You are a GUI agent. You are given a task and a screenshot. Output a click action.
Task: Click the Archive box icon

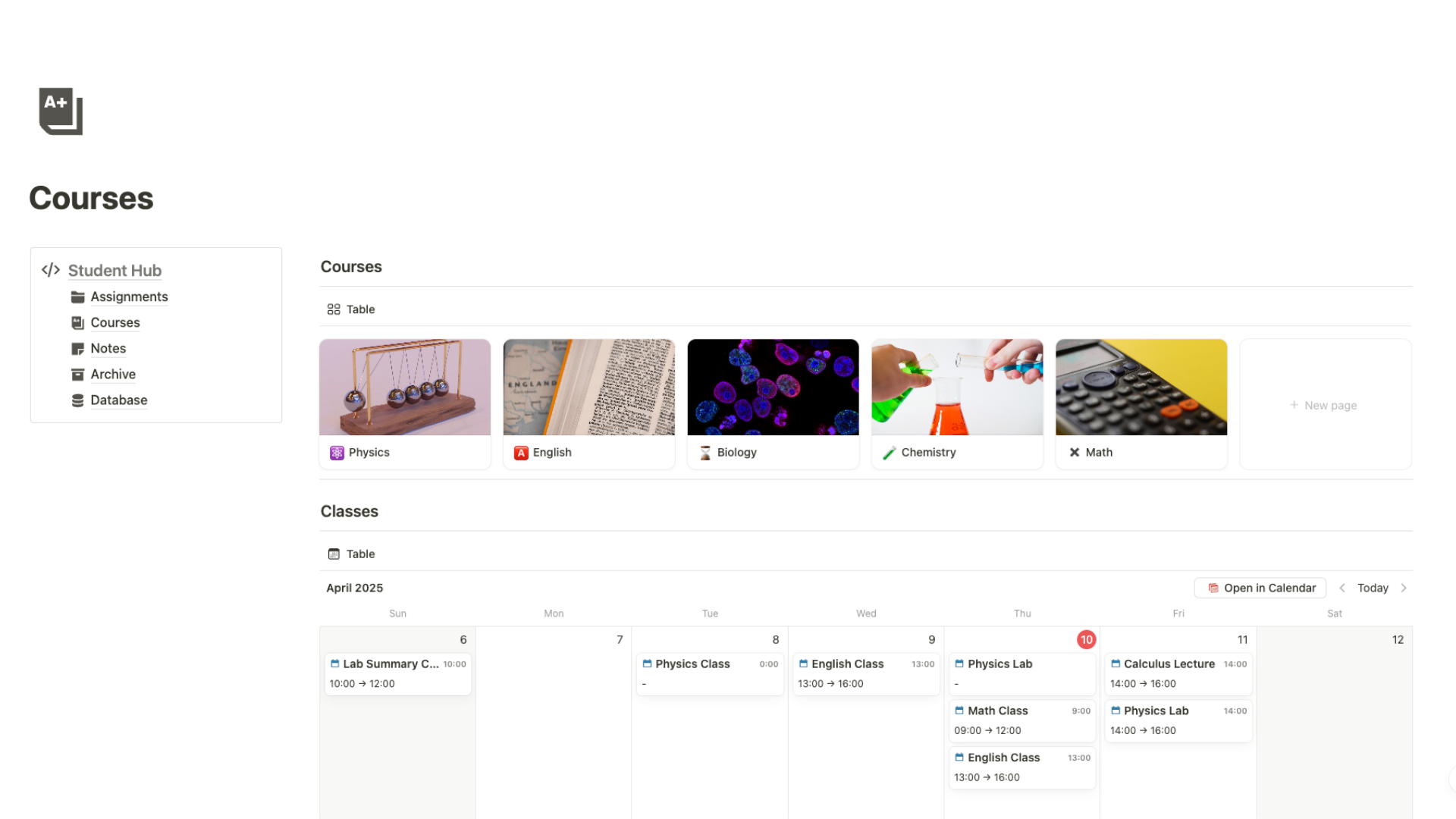[78, 374]
